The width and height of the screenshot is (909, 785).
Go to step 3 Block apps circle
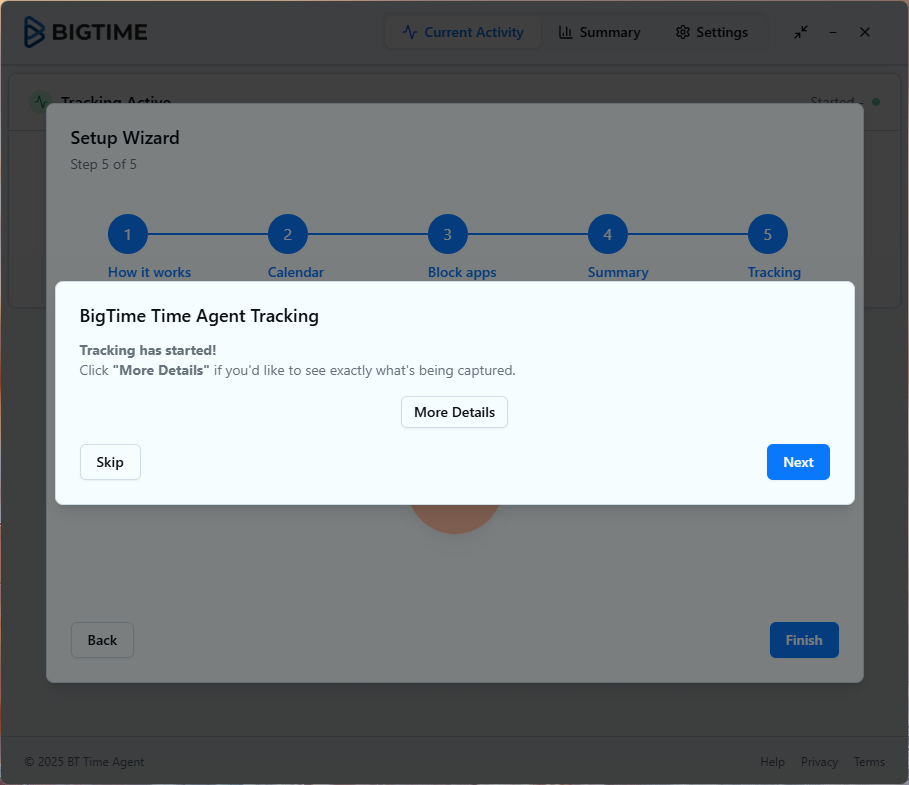coord(448,235)
